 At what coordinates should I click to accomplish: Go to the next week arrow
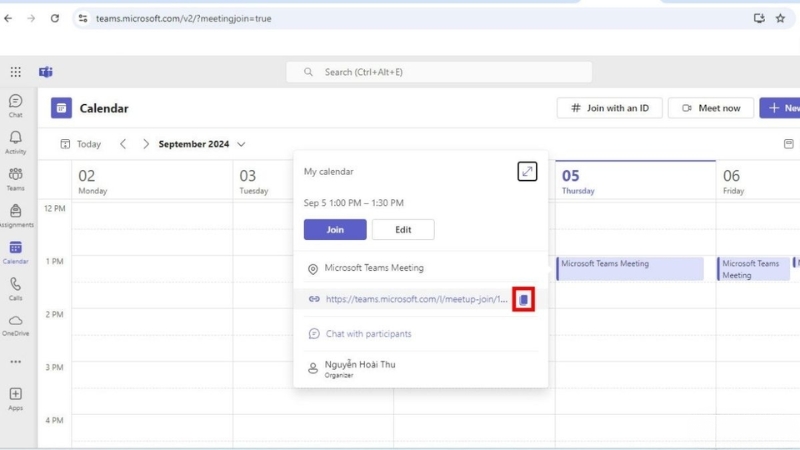(146, 144)
